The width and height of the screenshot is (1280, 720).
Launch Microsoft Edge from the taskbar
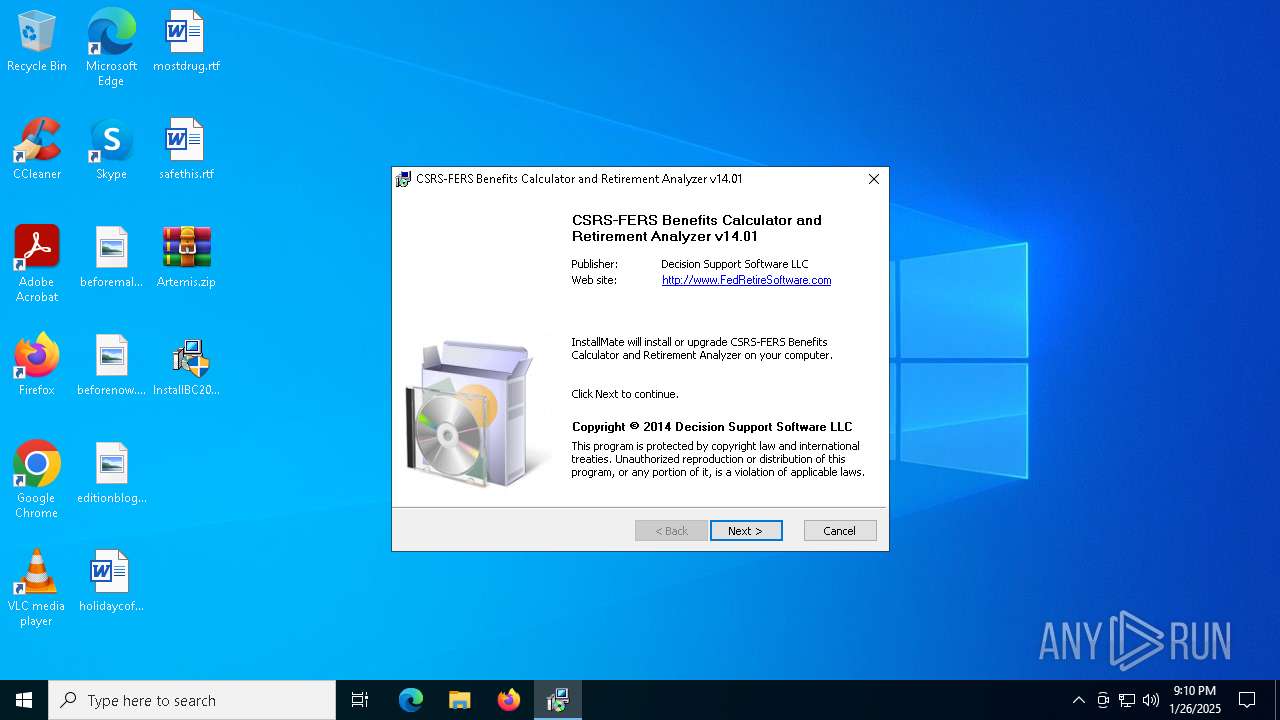411,700
